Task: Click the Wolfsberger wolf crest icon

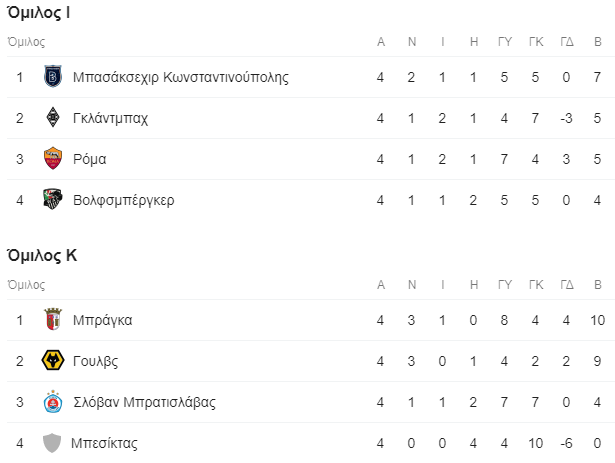Action: [53, 199]
